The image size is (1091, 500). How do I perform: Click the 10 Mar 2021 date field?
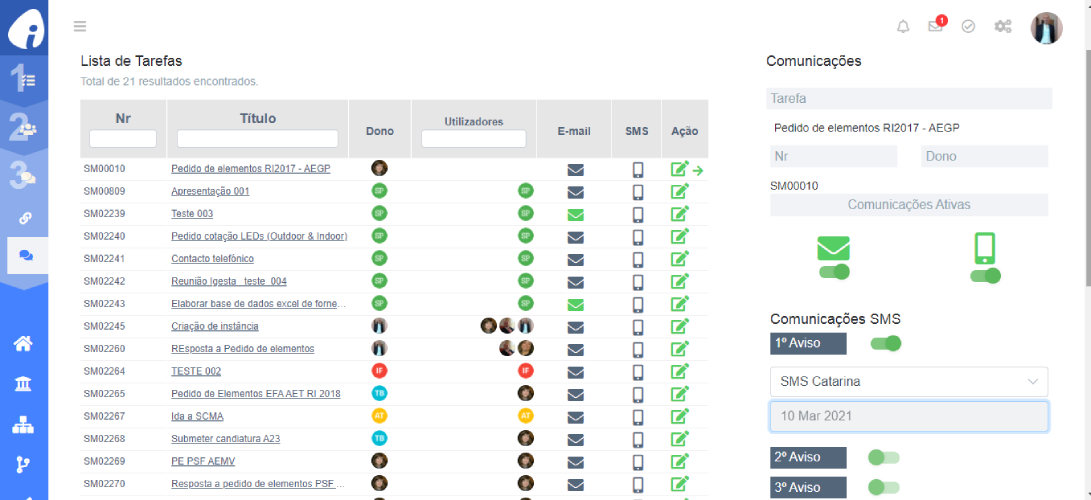pos(908,416)
